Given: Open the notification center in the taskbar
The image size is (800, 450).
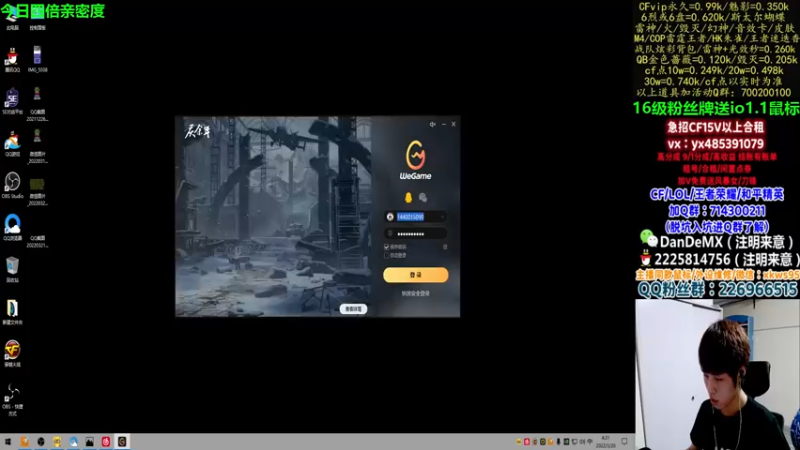Looking at the screenshot, I should click(624, 442).
